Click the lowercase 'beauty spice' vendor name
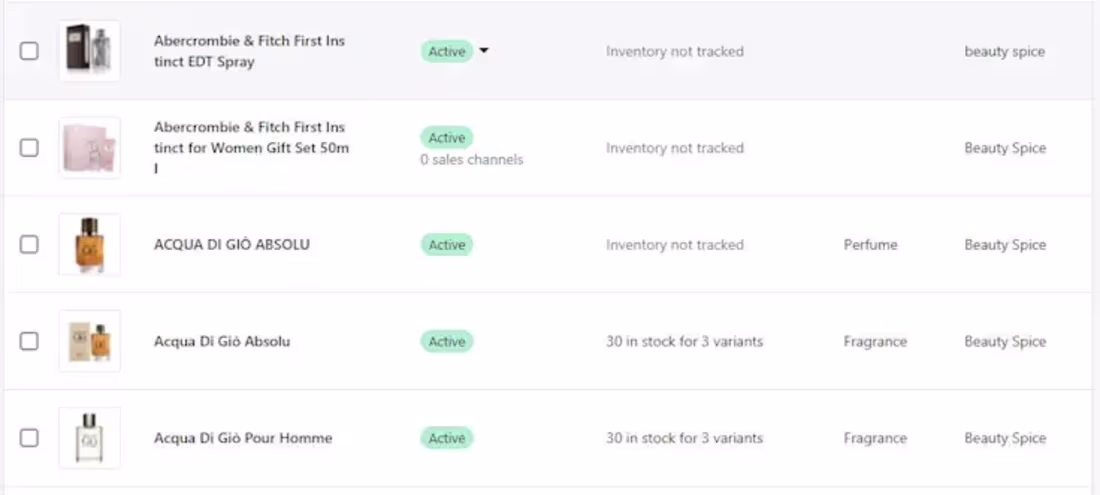 tap(1004, 51)
